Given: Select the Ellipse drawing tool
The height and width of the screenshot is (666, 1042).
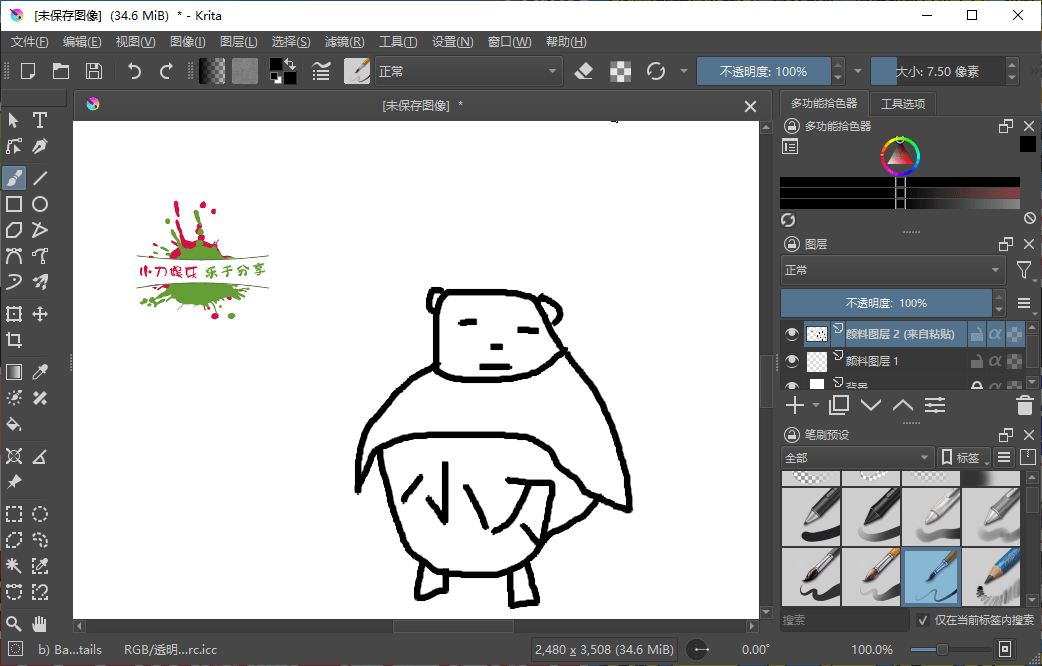Looking at the screenshot, I should click(x=40, y=204).
